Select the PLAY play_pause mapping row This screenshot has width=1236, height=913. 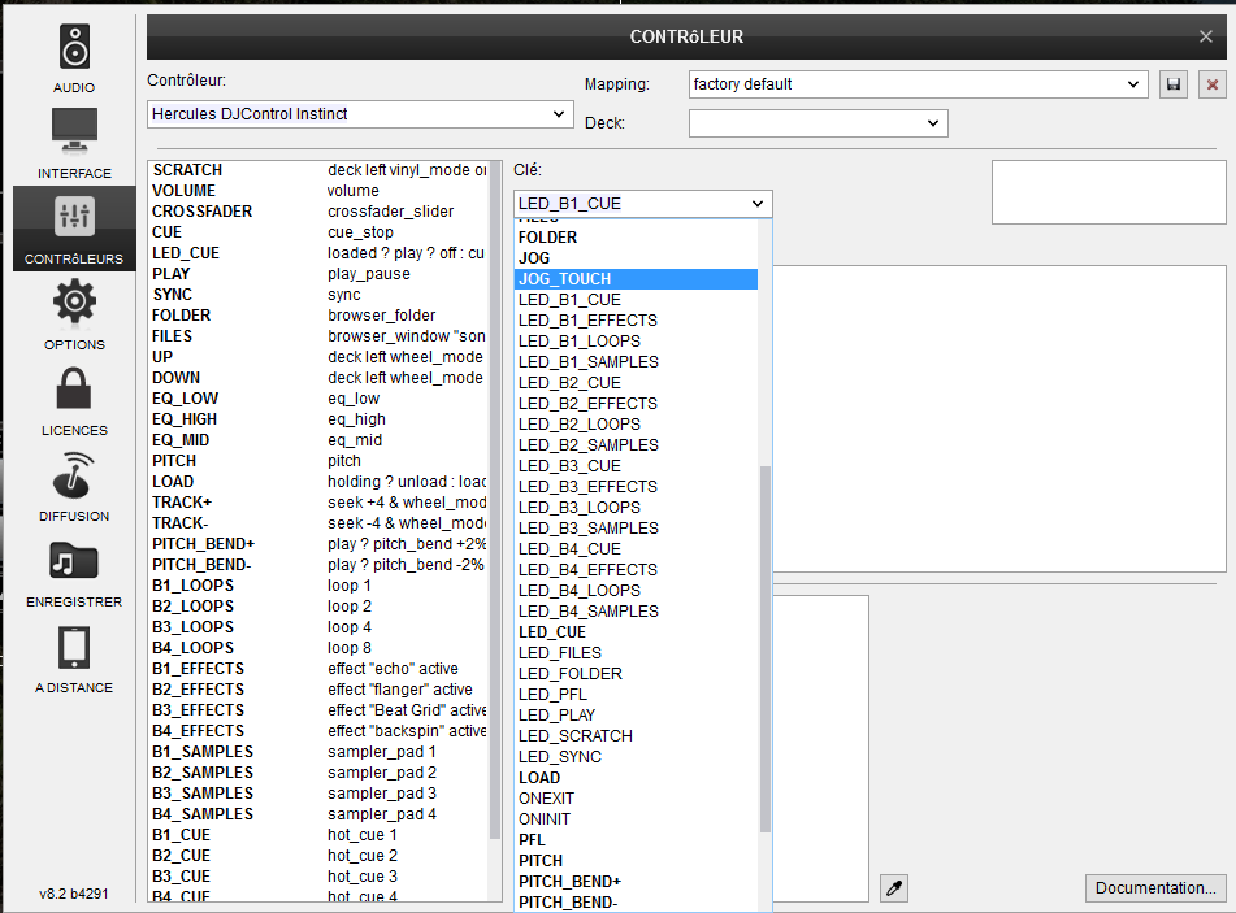(318, 274)
